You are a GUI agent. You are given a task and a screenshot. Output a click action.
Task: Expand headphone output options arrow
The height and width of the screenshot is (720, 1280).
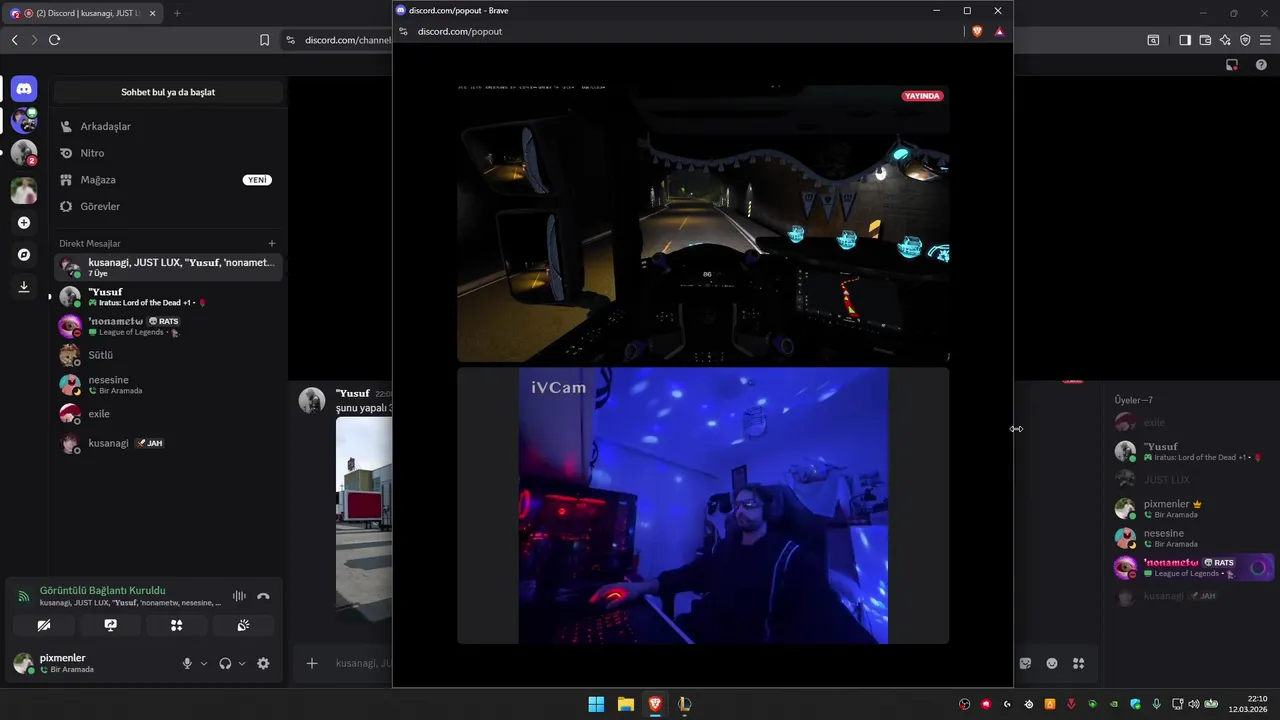(x=242, y=663)
